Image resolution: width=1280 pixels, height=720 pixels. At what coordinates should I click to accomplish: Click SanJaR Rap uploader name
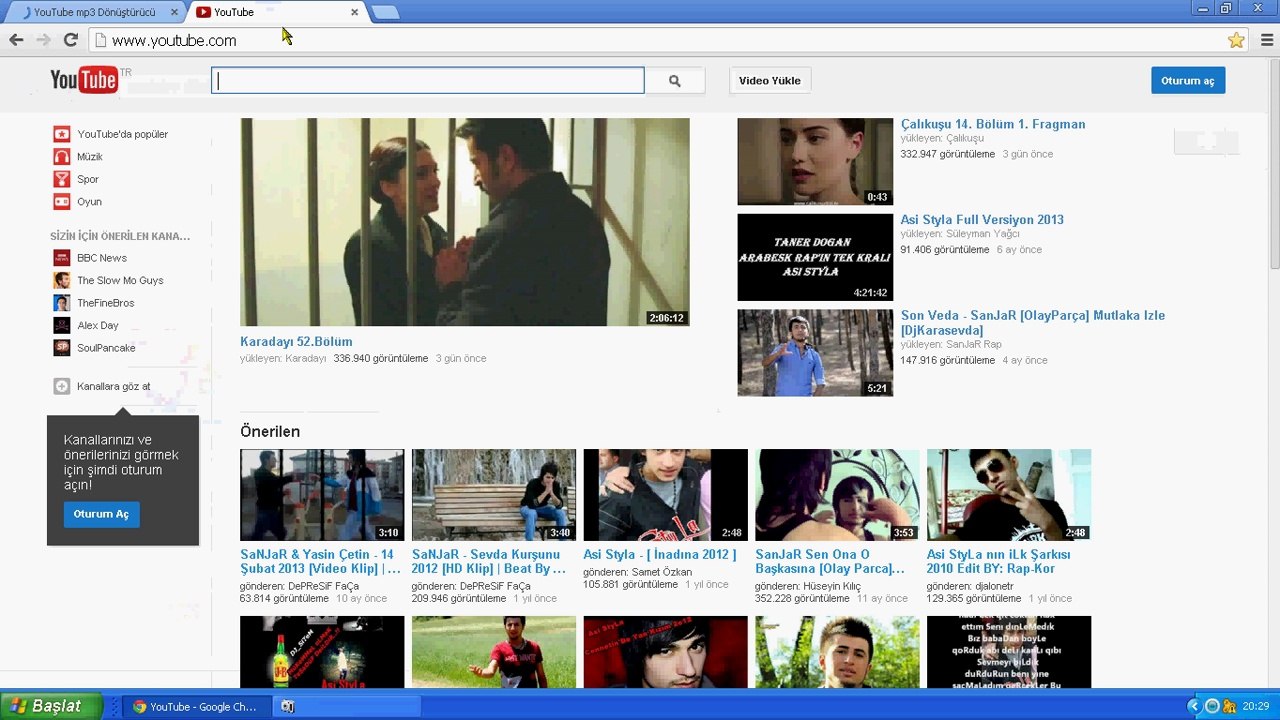pyautogui.click(x=974, y=344)
